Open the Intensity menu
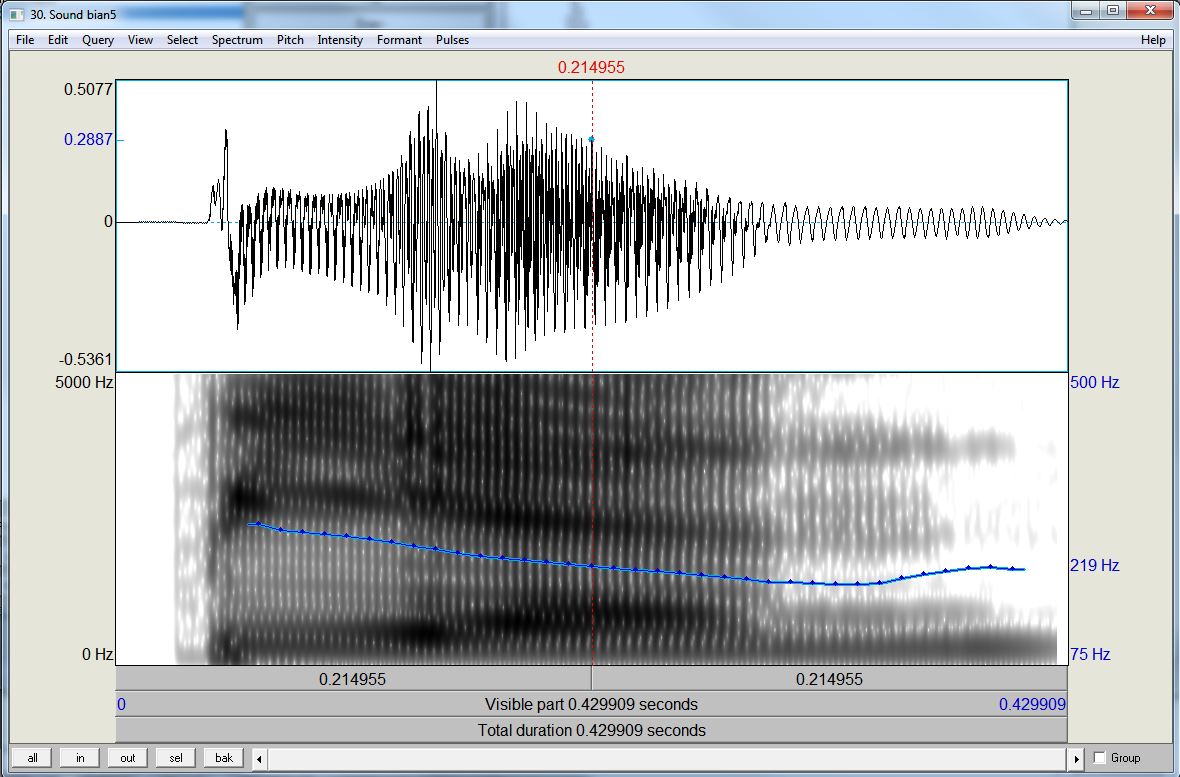 [340, 40]
